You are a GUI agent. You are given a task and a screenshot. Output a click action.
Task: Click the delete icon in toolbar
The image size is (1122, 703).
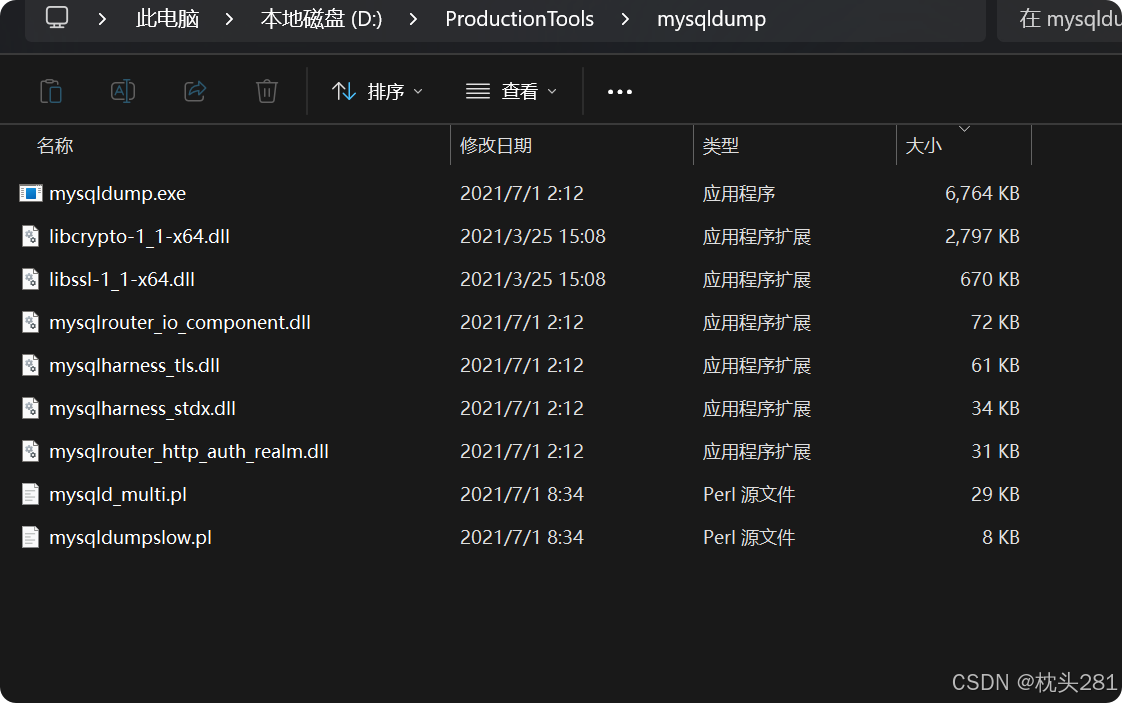266,90
